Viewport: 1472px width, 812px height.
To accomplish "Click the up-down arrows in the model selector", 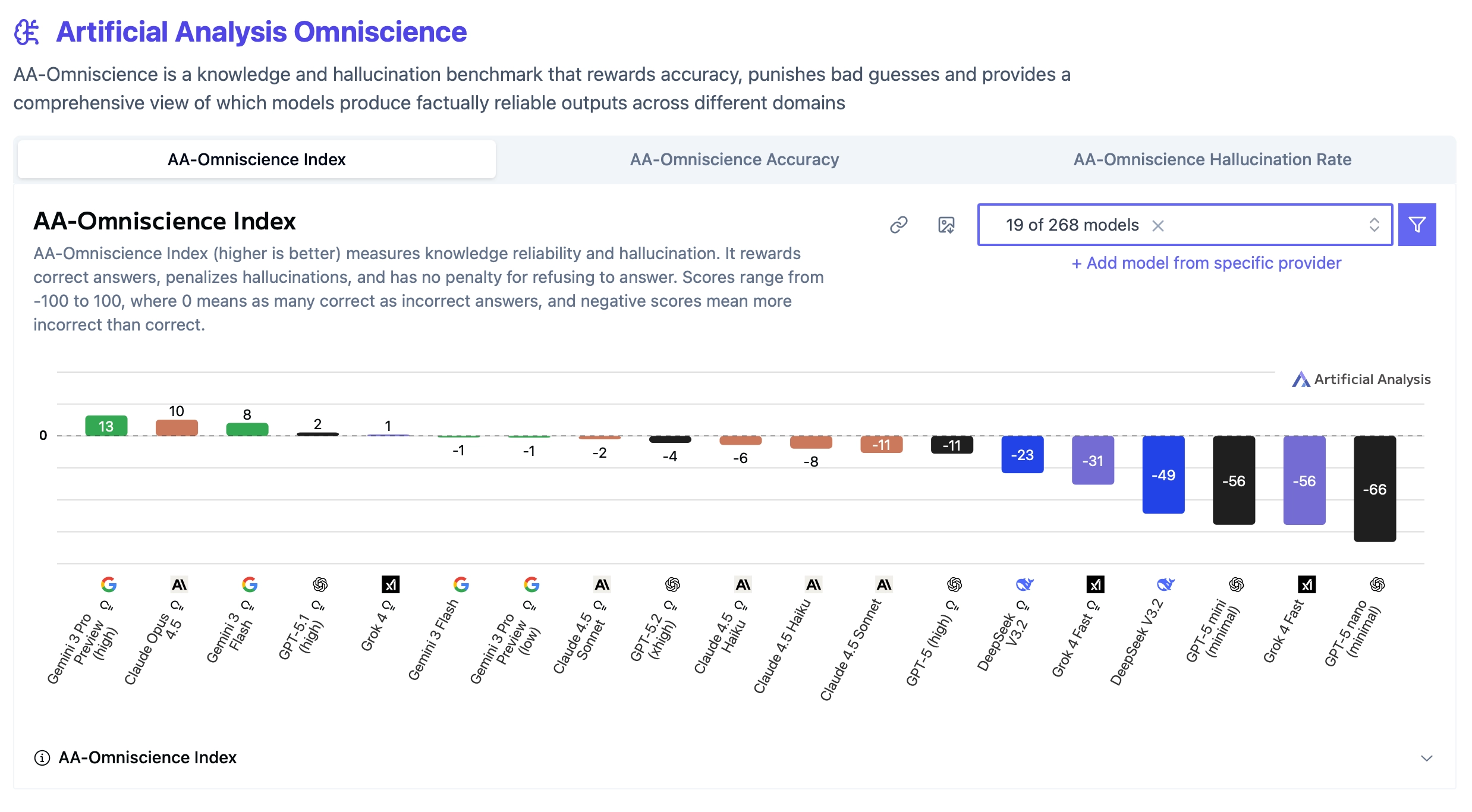I will click(1374, 225).
